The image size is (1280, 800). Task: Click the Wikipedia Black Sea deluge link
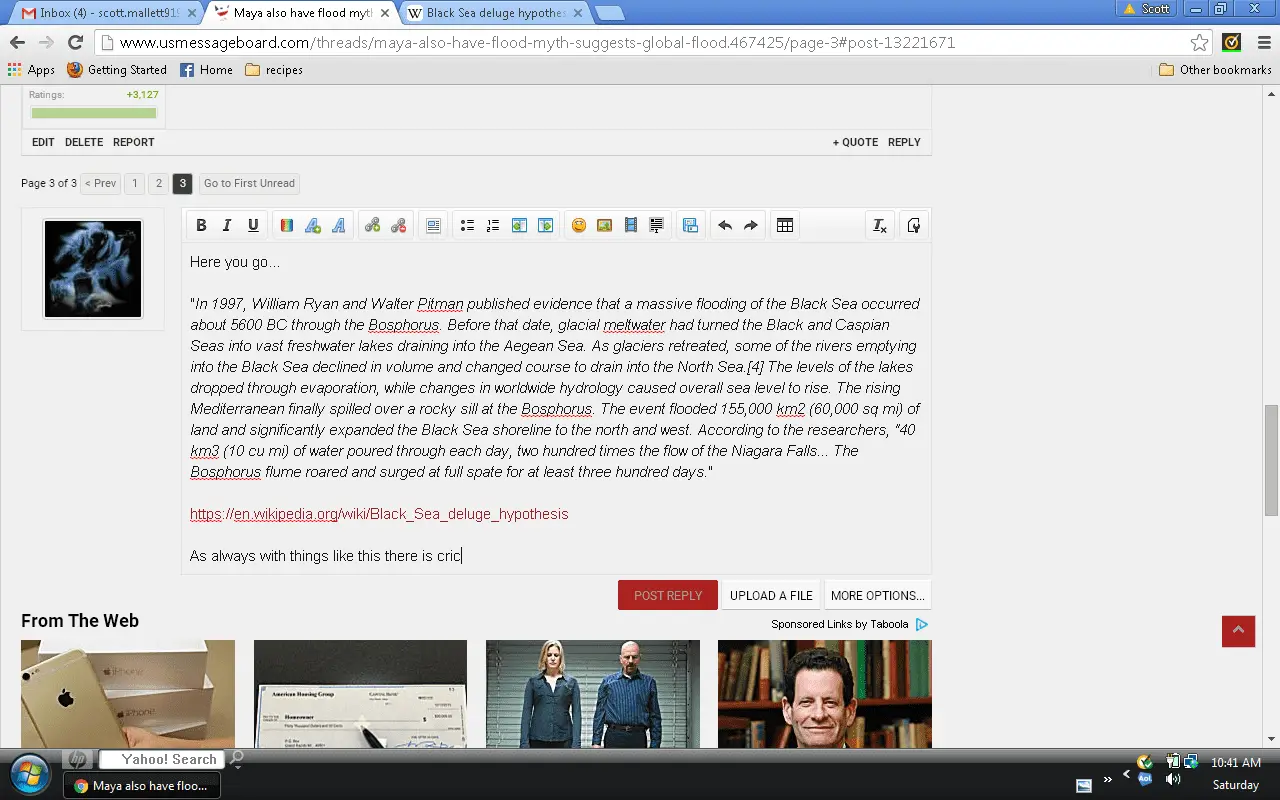click(379, 514)
